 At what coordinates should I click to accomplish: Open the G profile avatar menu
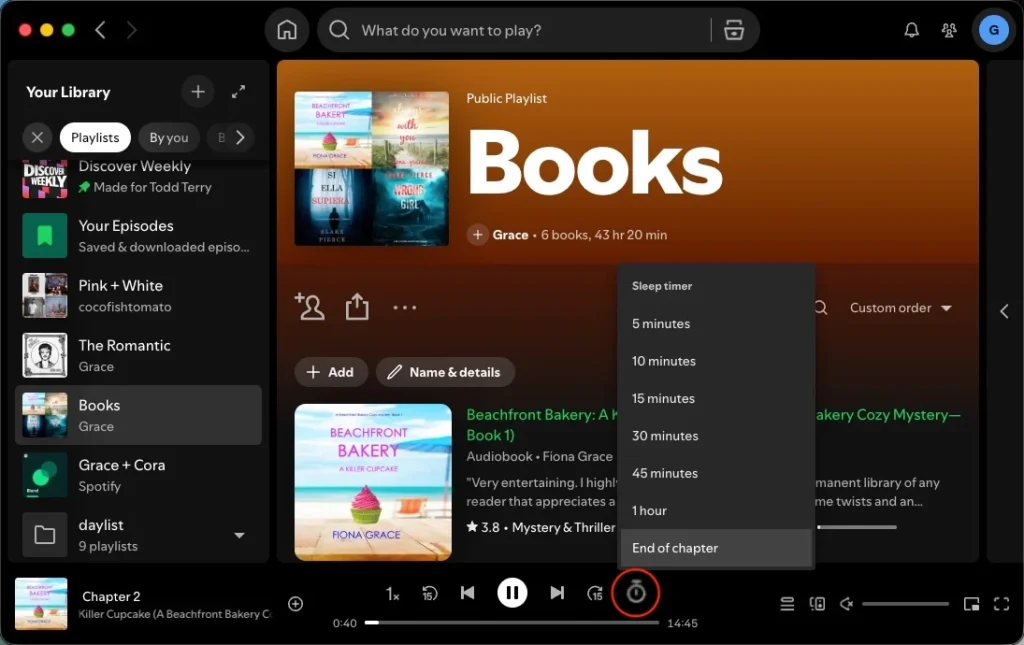[993, 30]
